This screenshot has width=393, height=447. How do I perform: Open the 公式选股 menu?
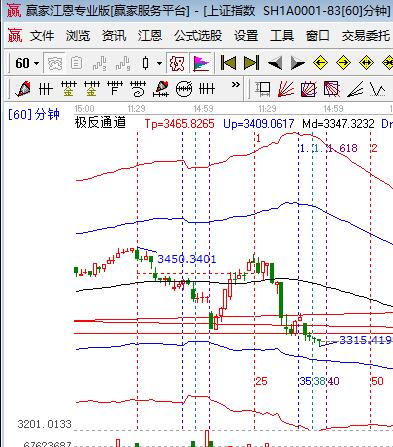(x=198, y=36)
